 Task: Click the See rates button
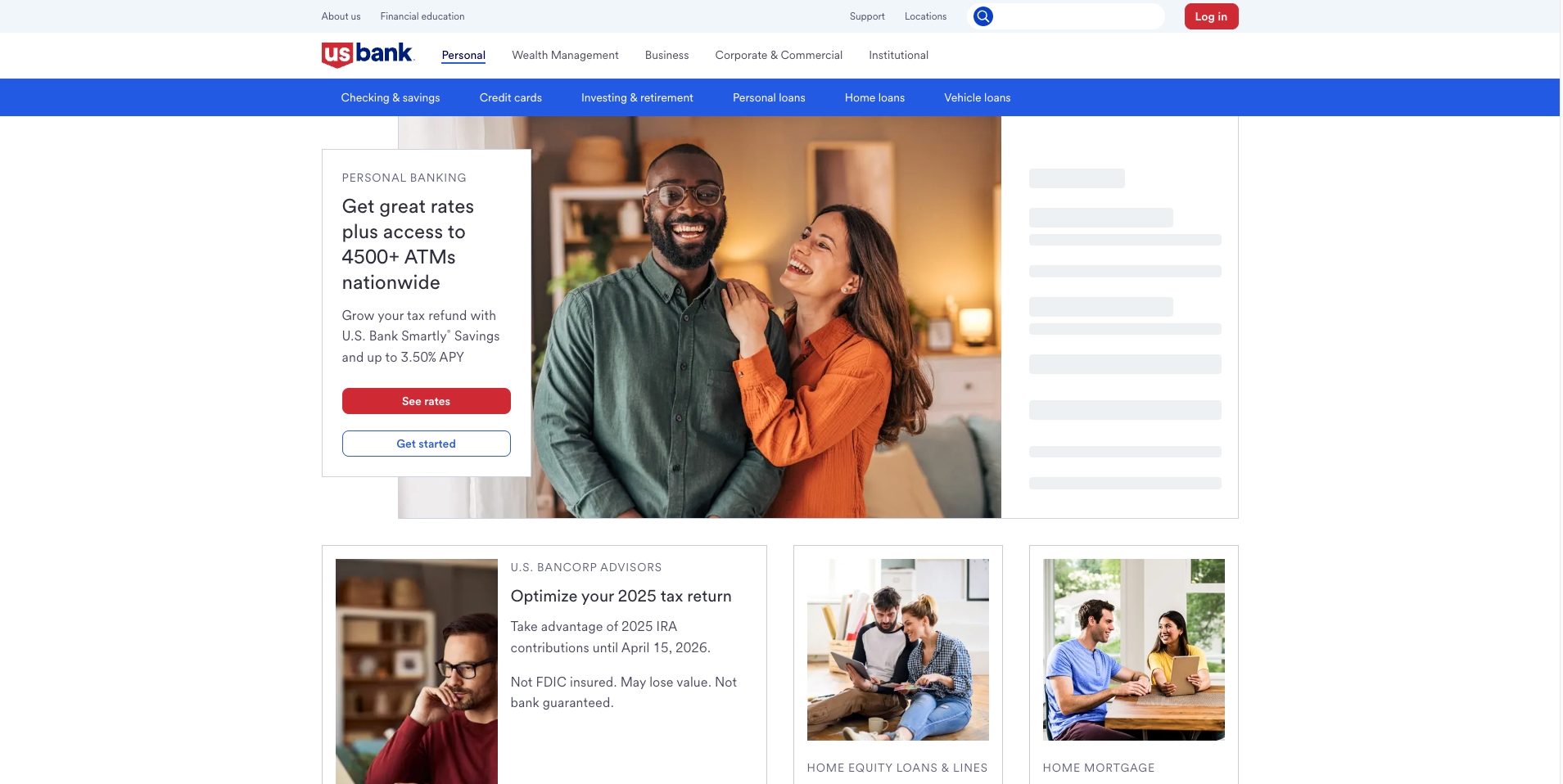tap(426, 401)
